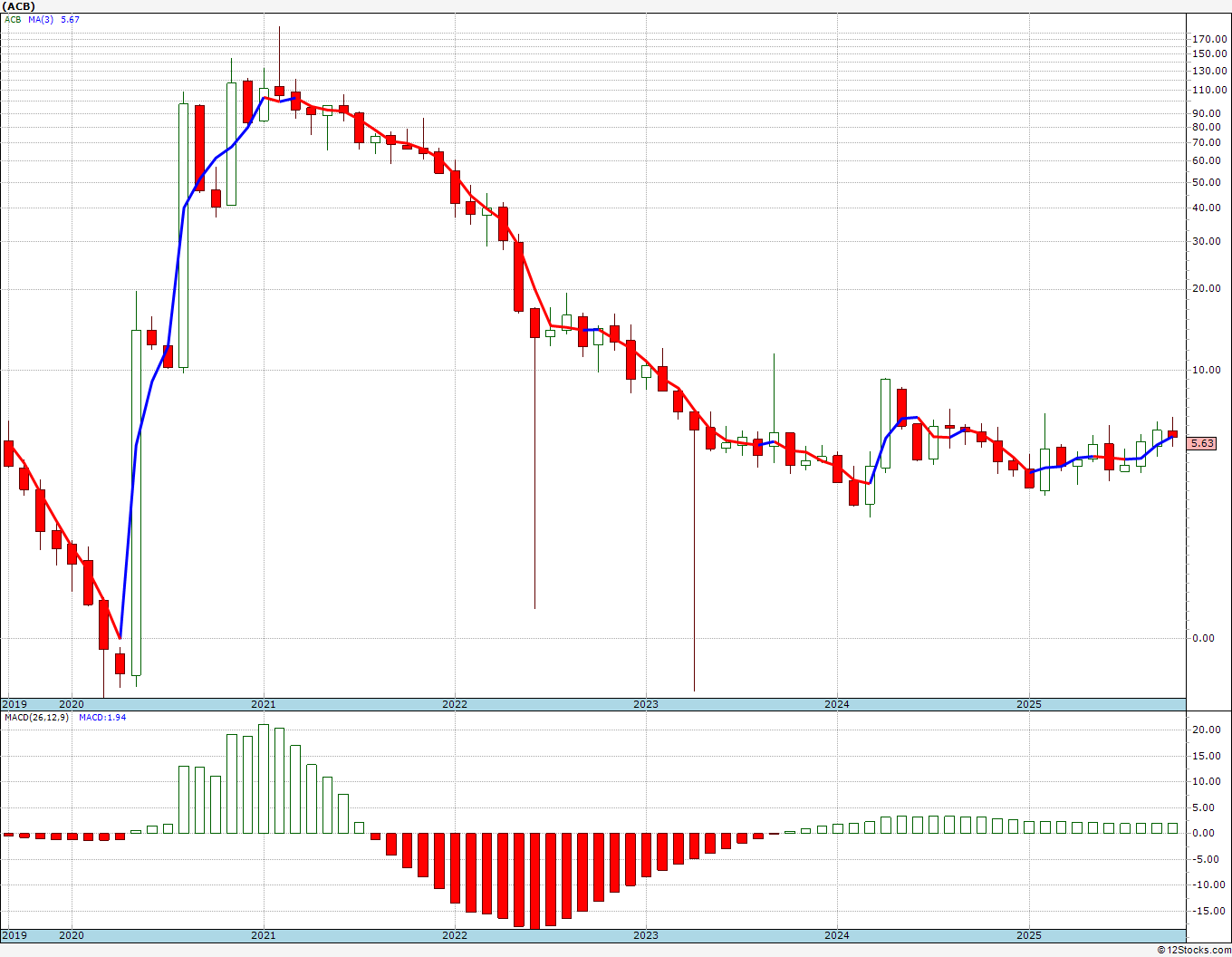The width and height of the screenshot is (1232, 957).
Task: Select 130.00 on the price axis
Action: tap(1209, 71)
